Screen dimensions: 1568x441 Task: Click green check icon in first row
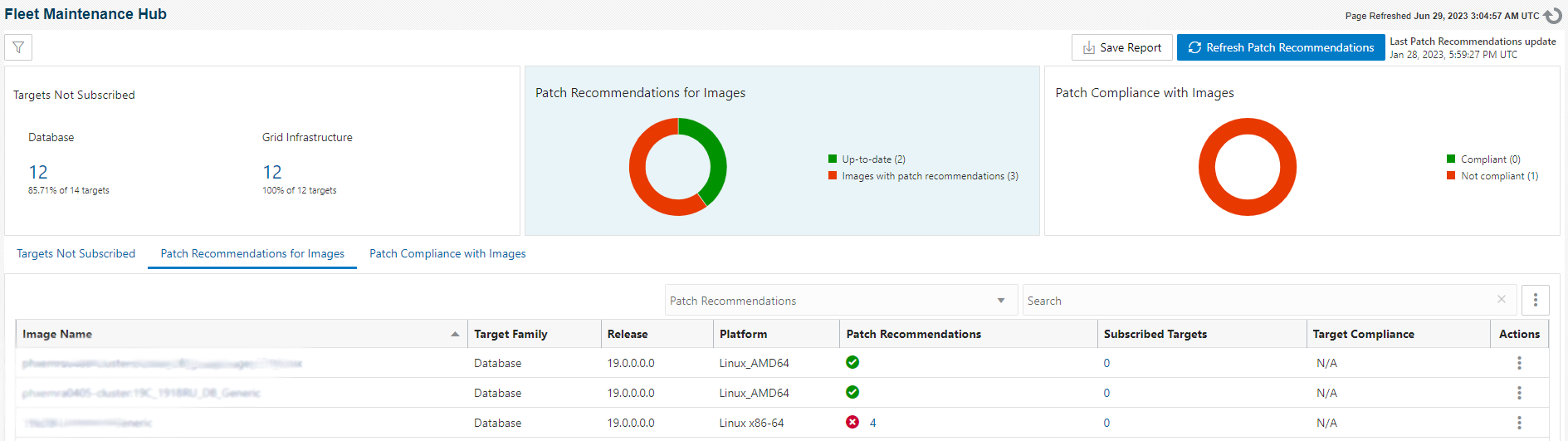coord(852,362)
